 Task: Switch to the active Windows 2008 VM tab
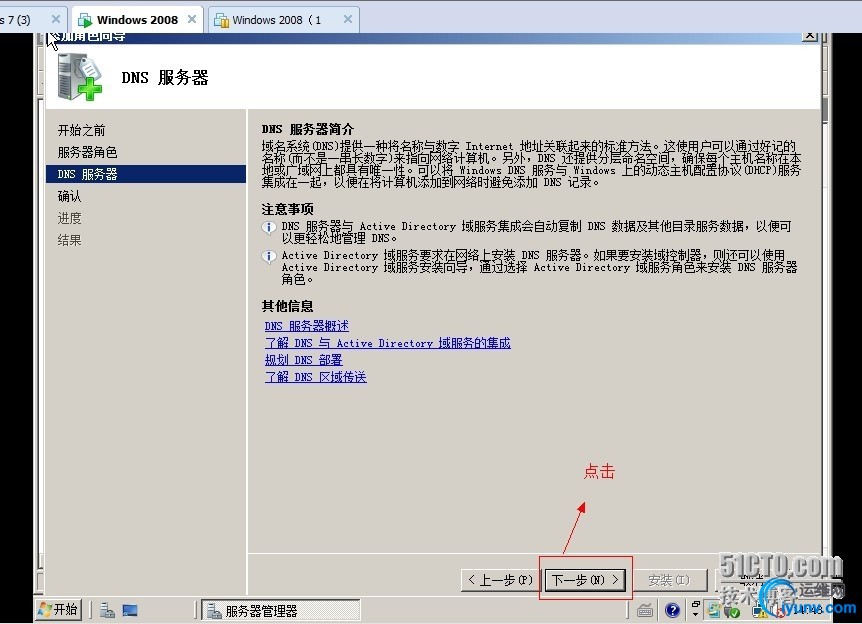[137, 20]
